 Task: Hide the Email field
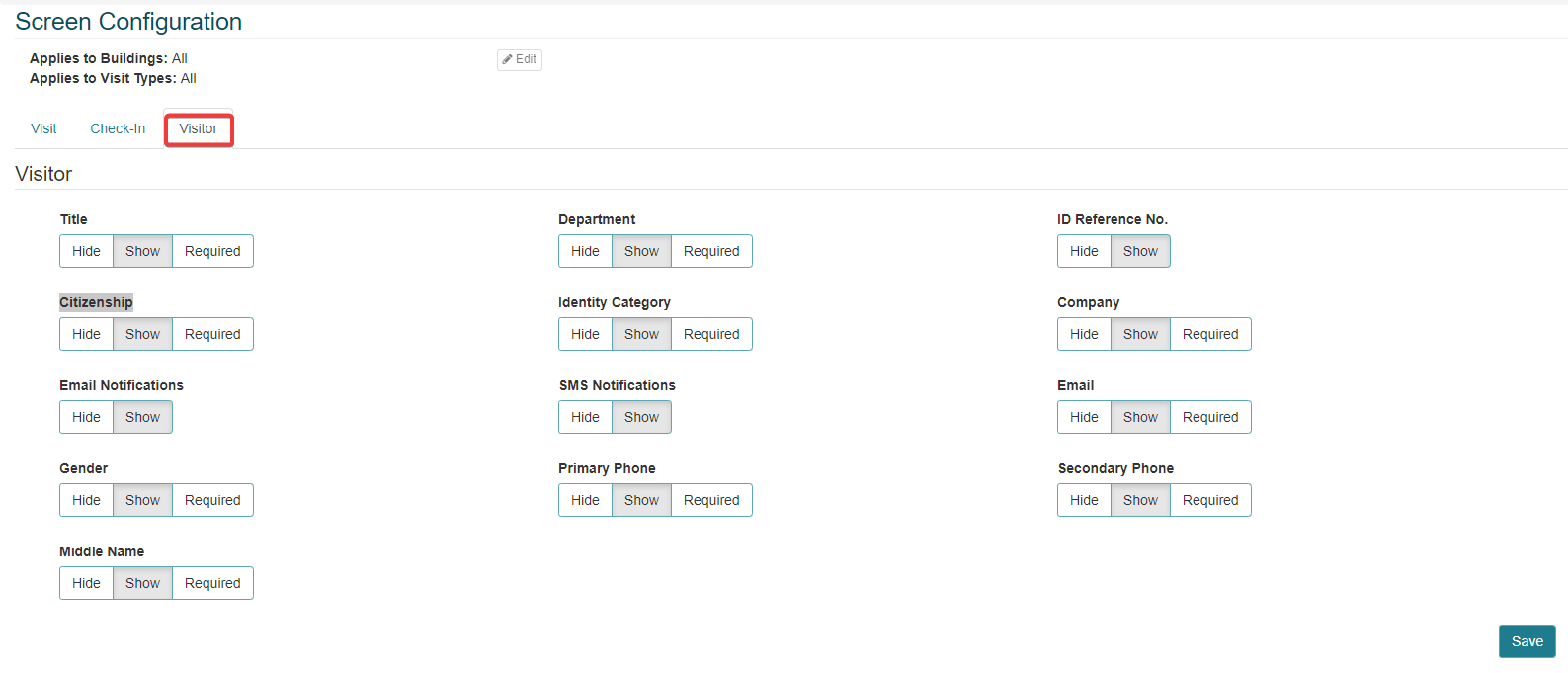tap(1084, 417)
